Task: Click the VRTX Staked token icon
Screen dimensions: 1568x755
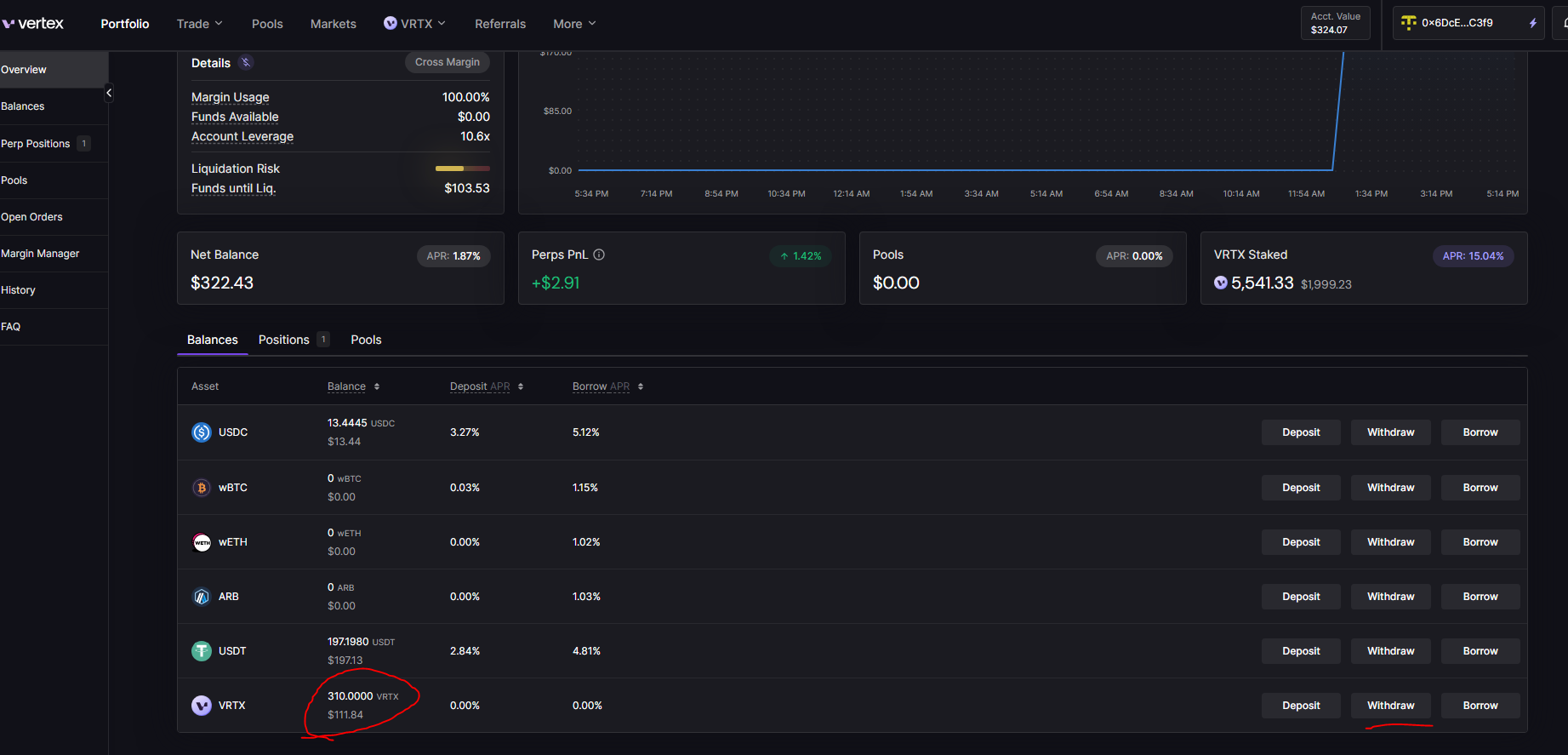Action: (x=1221, y=283)
